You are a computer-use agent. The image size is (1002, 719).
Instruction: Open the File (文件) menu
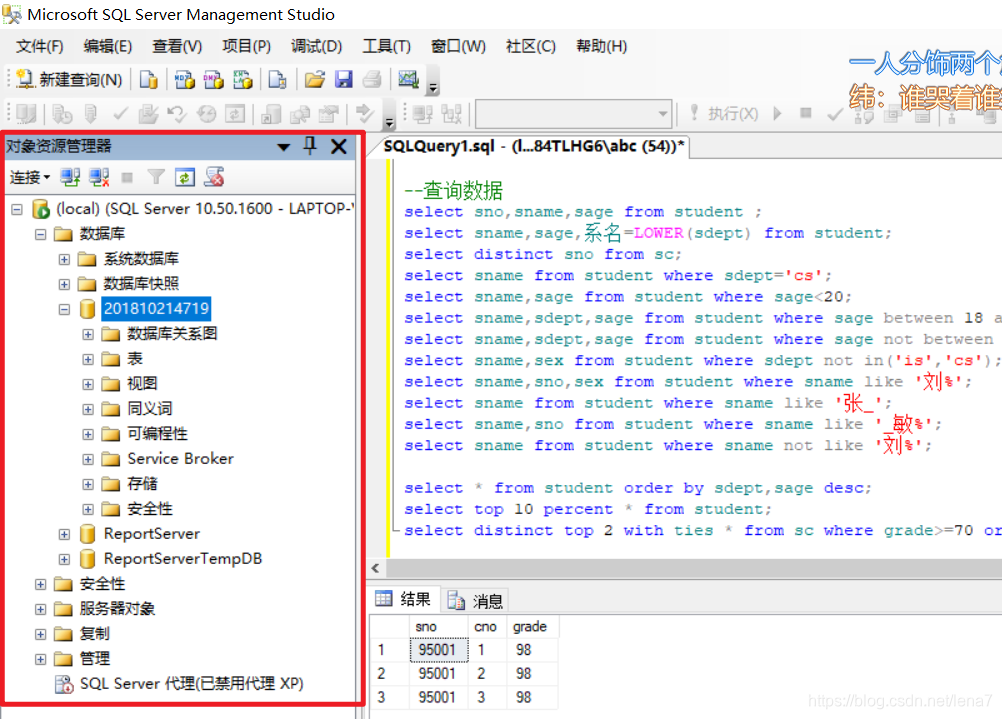coord(40,46)
